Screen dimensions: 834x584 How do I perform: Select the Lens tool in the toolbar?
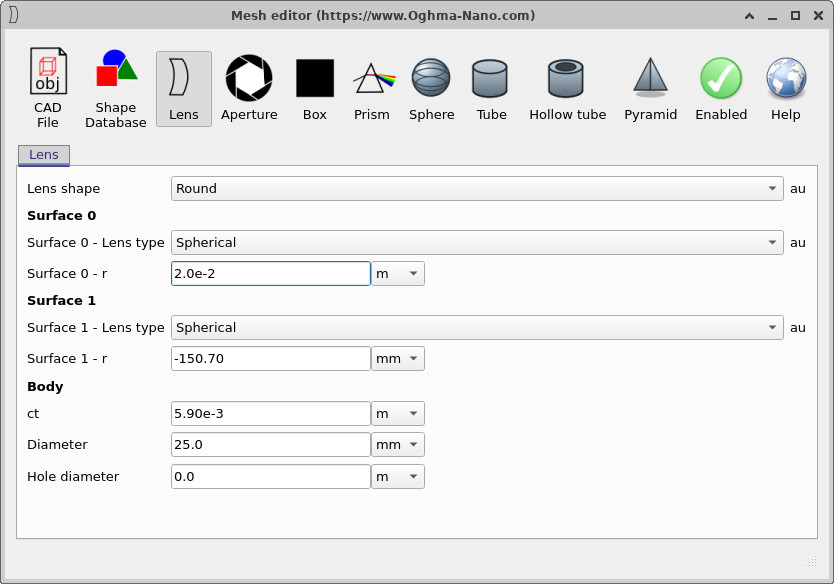coord(183,87)
